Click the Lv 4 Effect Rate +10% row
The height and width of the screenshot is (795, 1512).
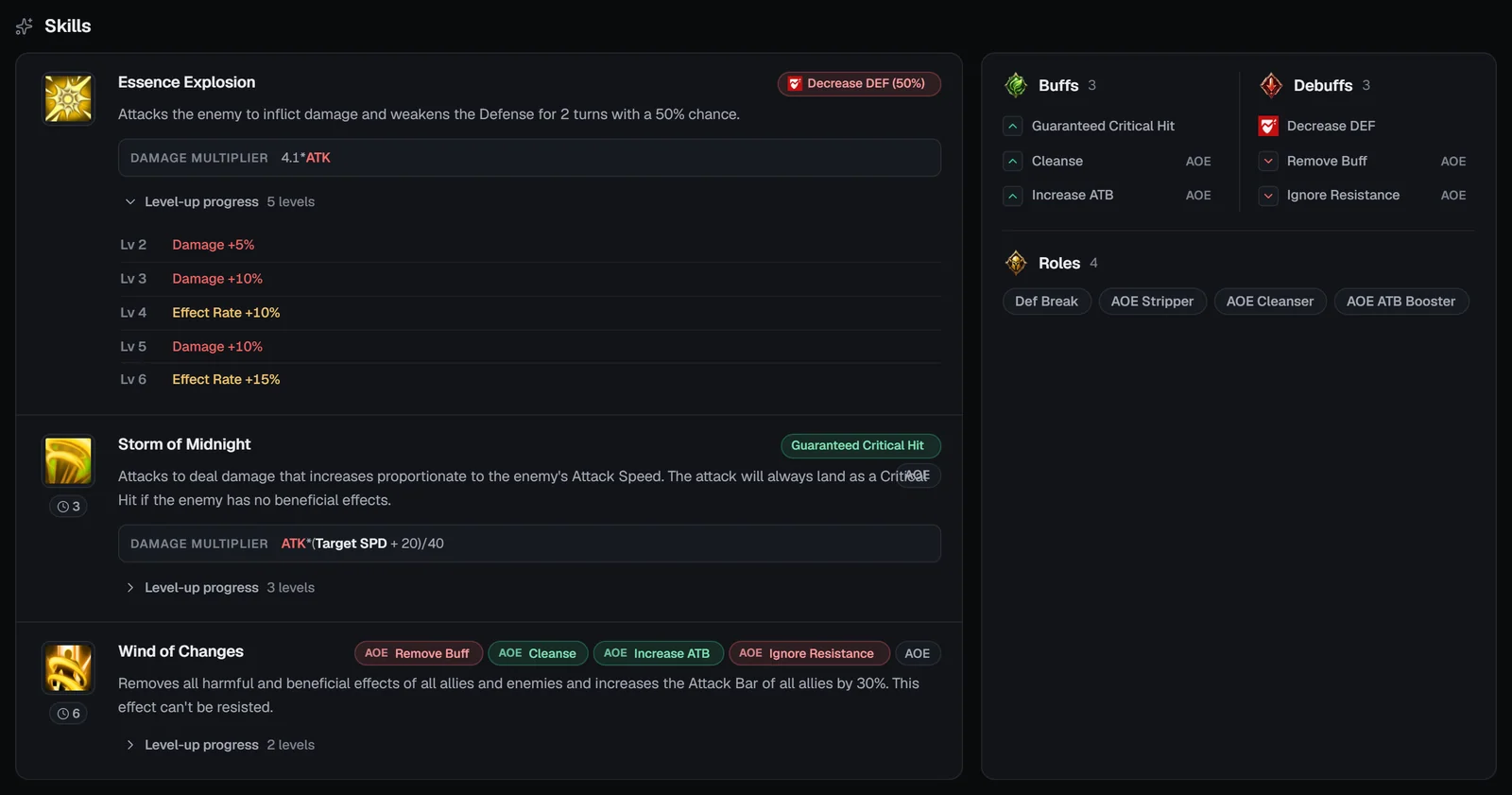pos(529,313)
